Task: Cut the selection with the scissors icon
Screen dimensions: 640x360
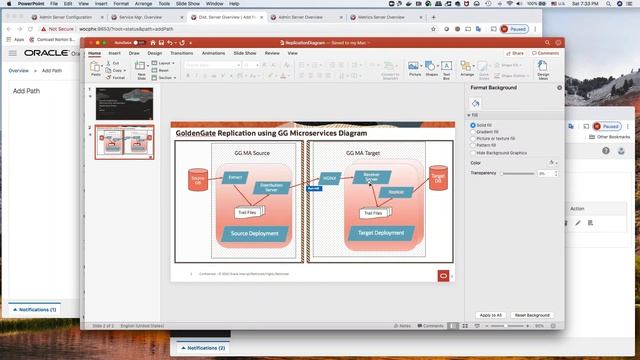Action: tap(109, 63)
